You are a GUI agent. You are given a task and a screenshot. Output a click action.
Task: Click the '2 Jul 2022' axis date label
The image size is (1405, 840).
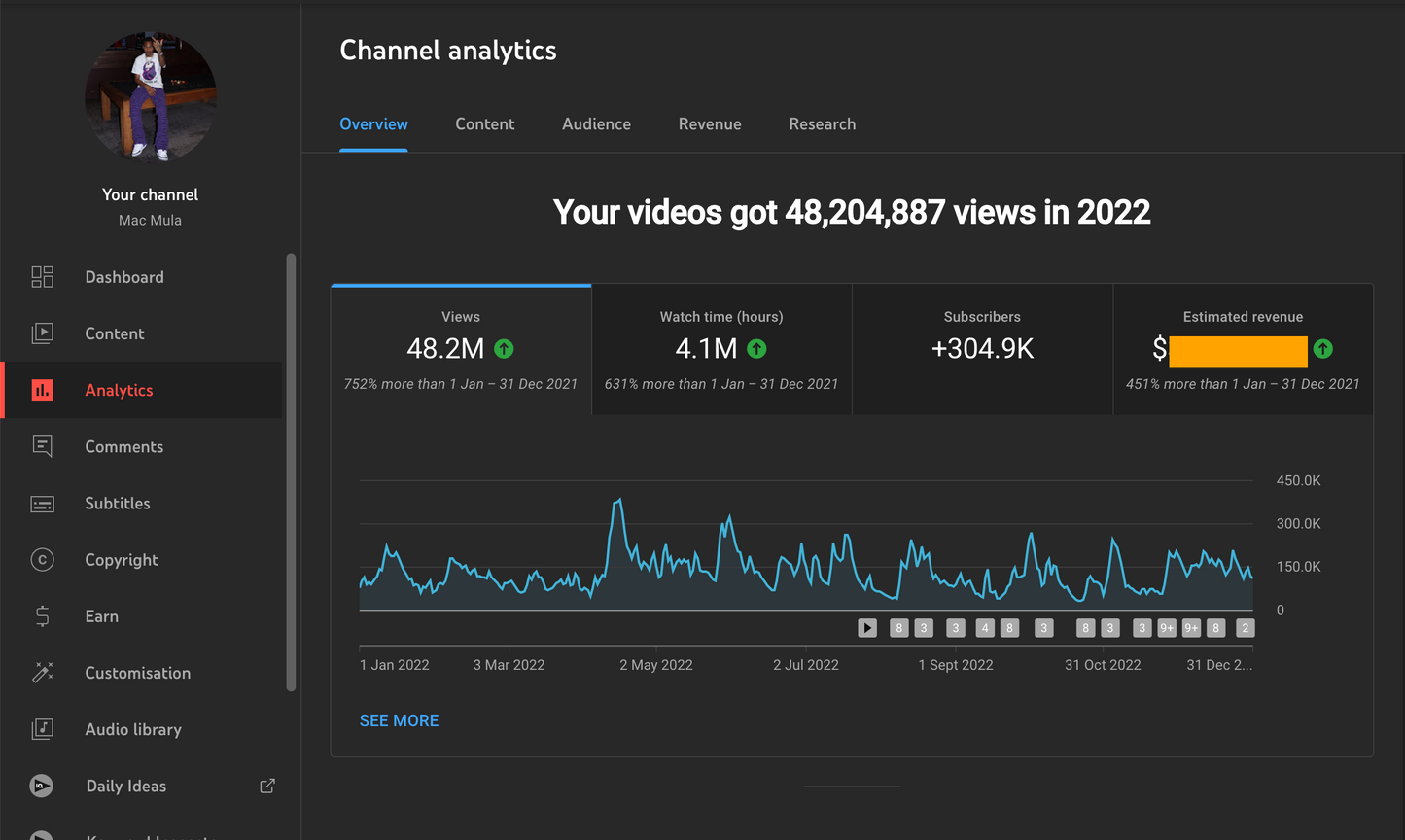pyautogui.click(x=806, y=665)
